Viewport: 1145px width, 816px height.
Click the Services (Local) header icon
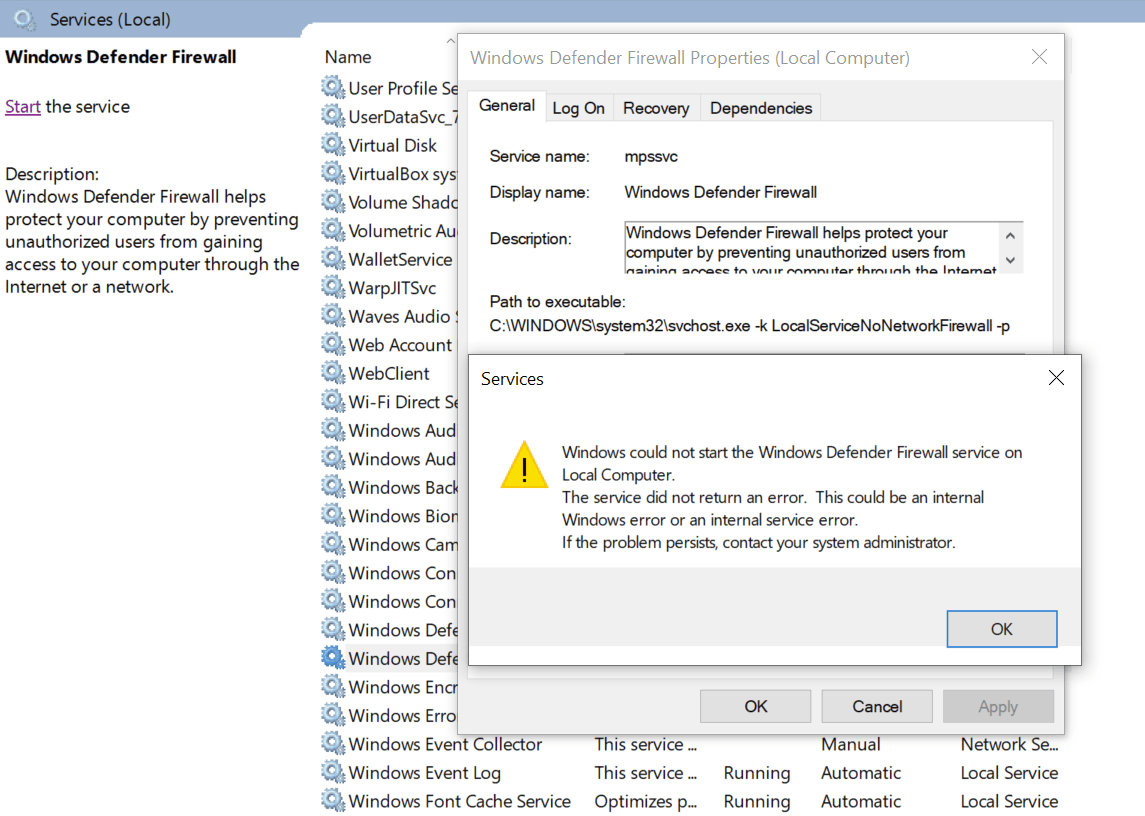coord(25,20)
